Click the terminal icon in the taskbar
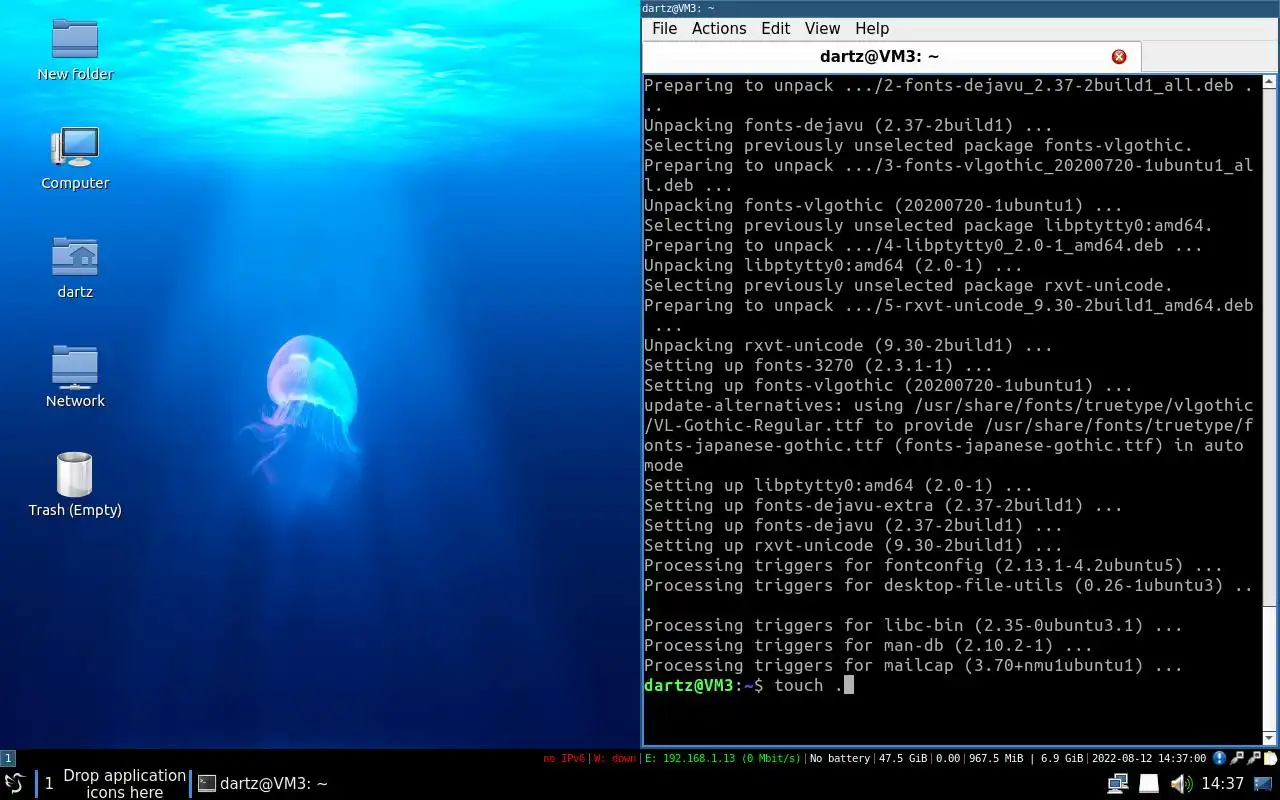Screen dimensions: 1280x800 [x=206, y=784]
